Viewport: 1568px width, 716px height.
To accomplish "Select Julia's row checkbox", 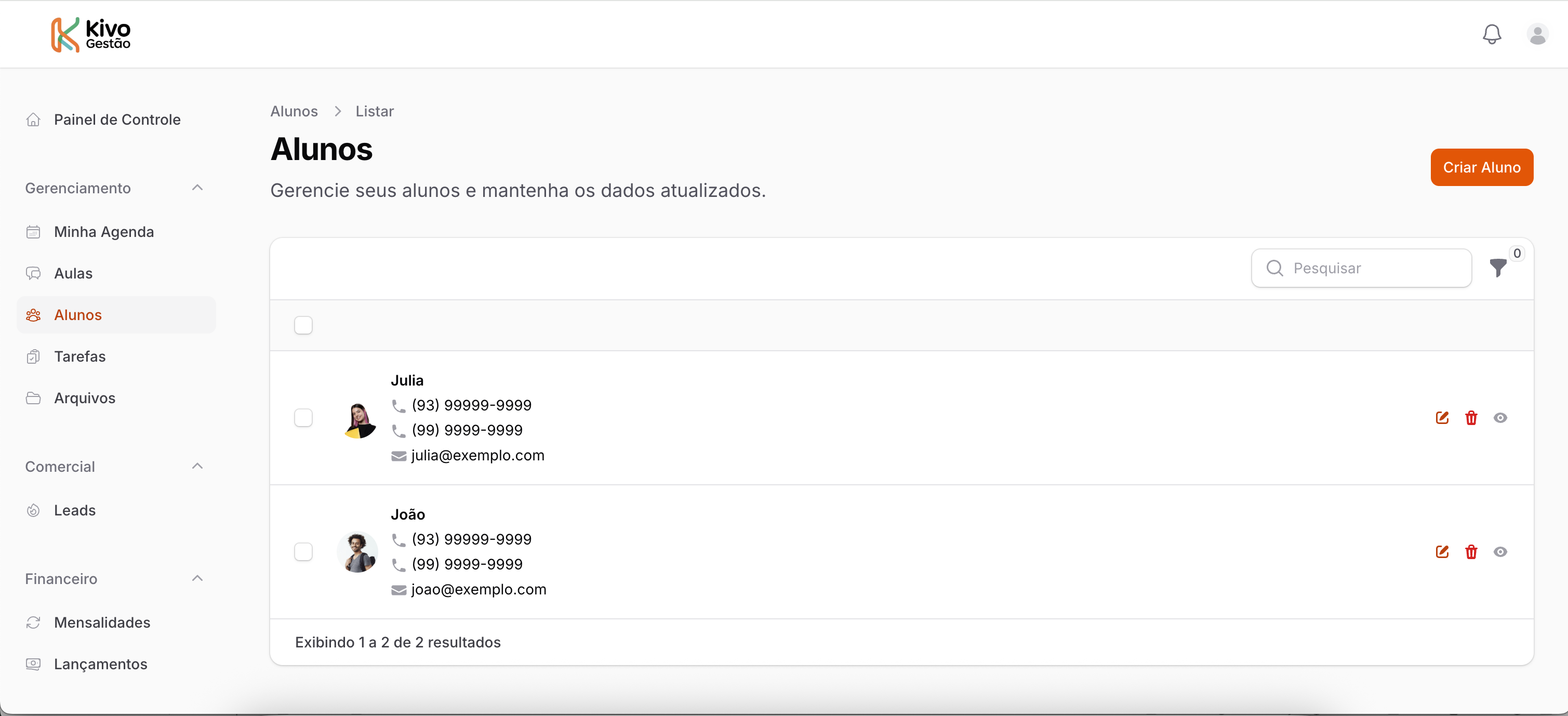I will click(x=303, y=418).
